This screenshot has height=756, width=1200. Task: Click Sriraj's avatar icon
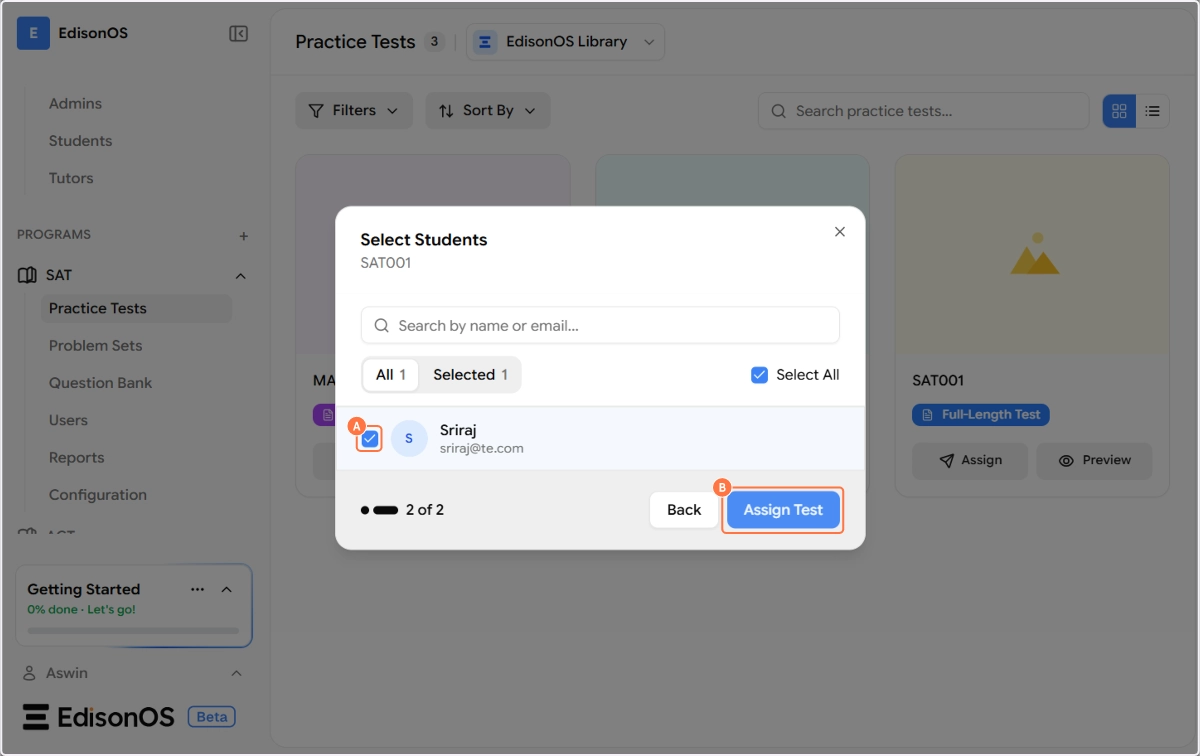pyautogui.click(x=409, y=439)
